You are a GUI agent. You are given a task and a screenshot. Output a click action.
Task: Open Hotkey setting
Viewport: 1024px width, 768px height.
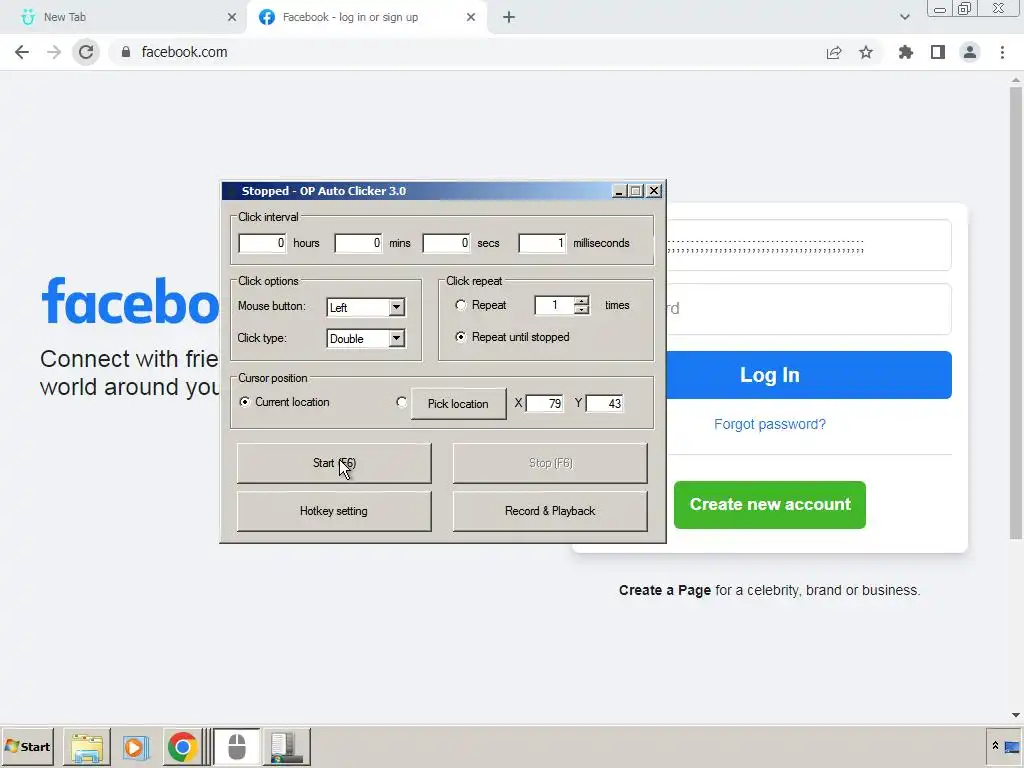[334, 511]
